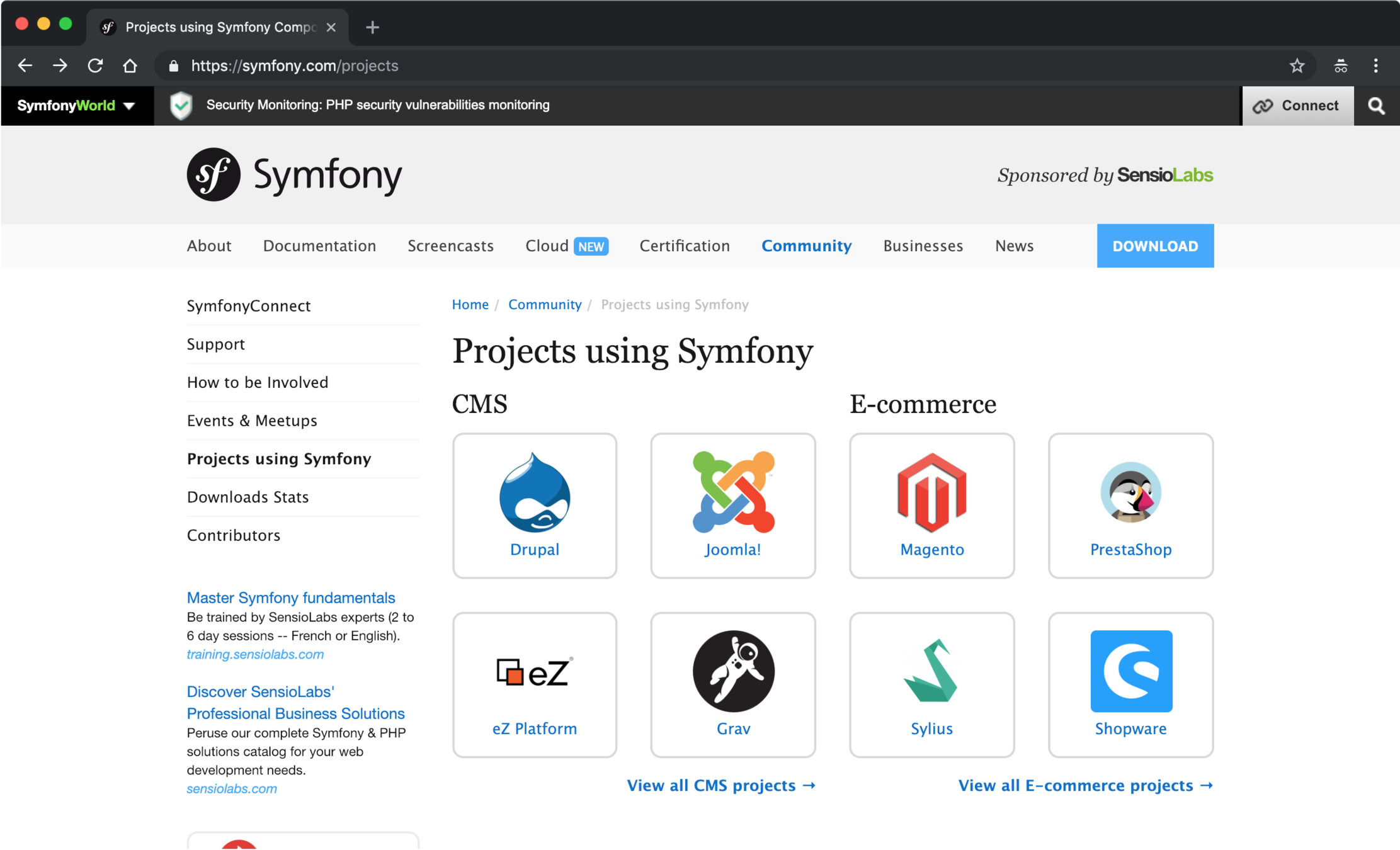Reload the page in browser
This screenshot has height=850, width=1400.
95,65
